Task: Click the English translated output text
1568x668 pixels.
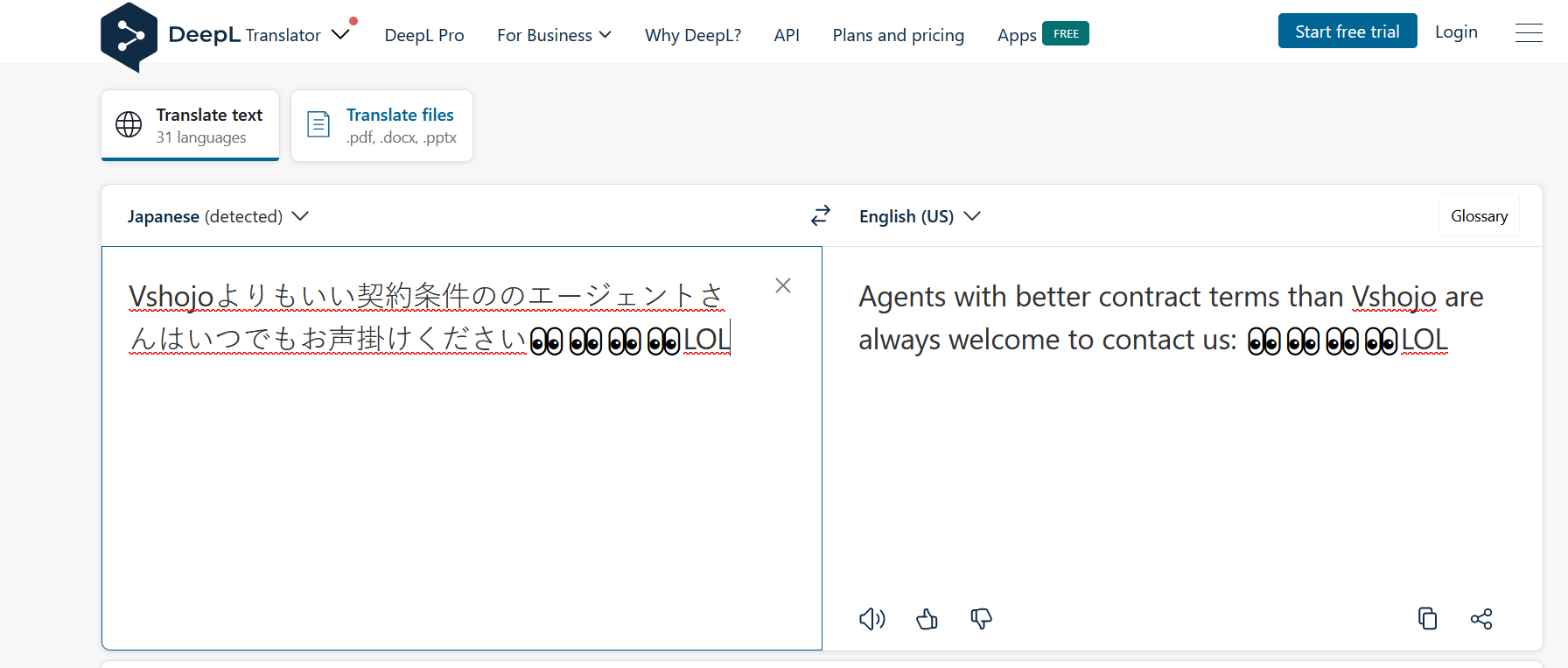Action: coord(1171,318)
